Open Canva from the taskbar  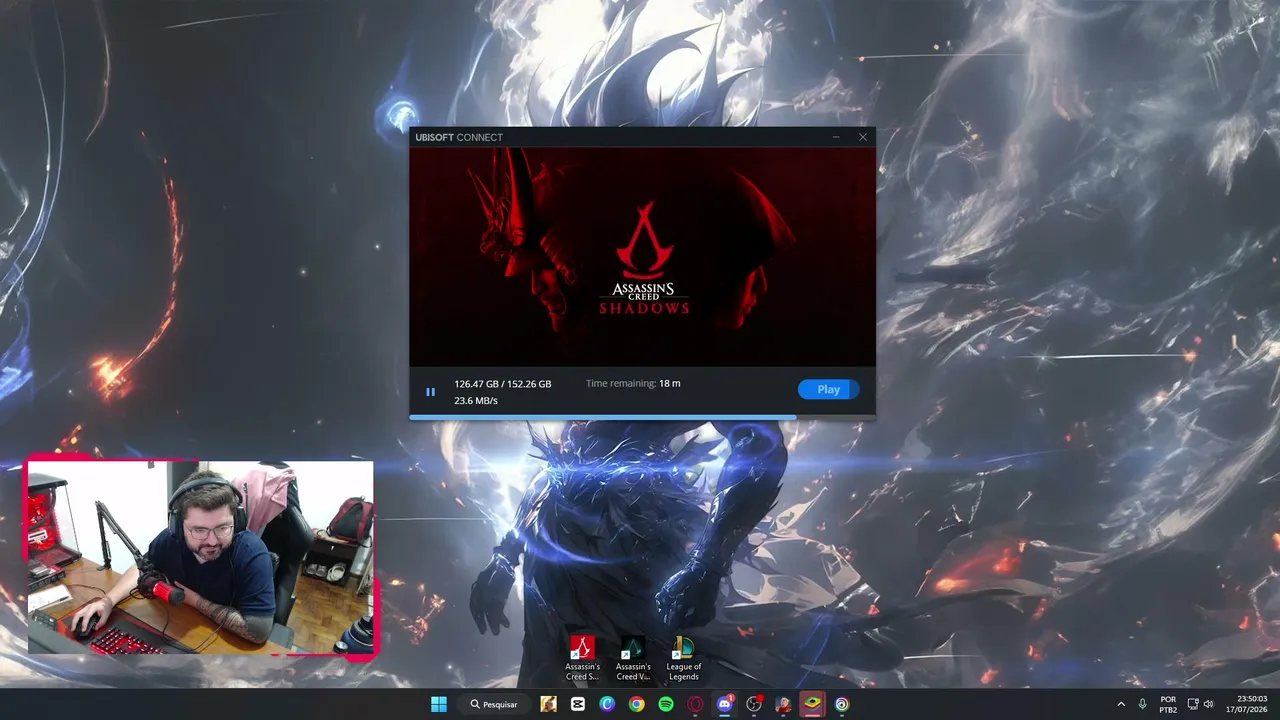tap(607, 704)
